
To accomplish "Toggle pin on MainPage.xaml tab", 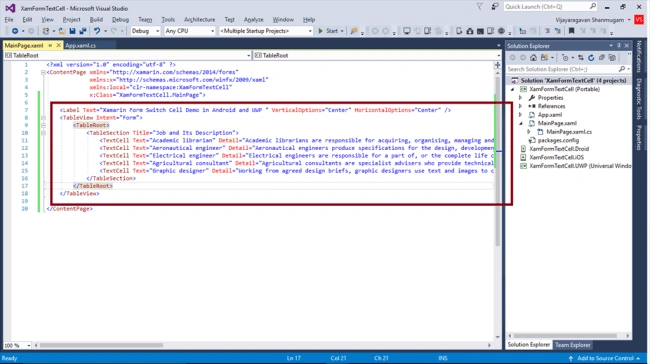I will click(x=50, y=46).
